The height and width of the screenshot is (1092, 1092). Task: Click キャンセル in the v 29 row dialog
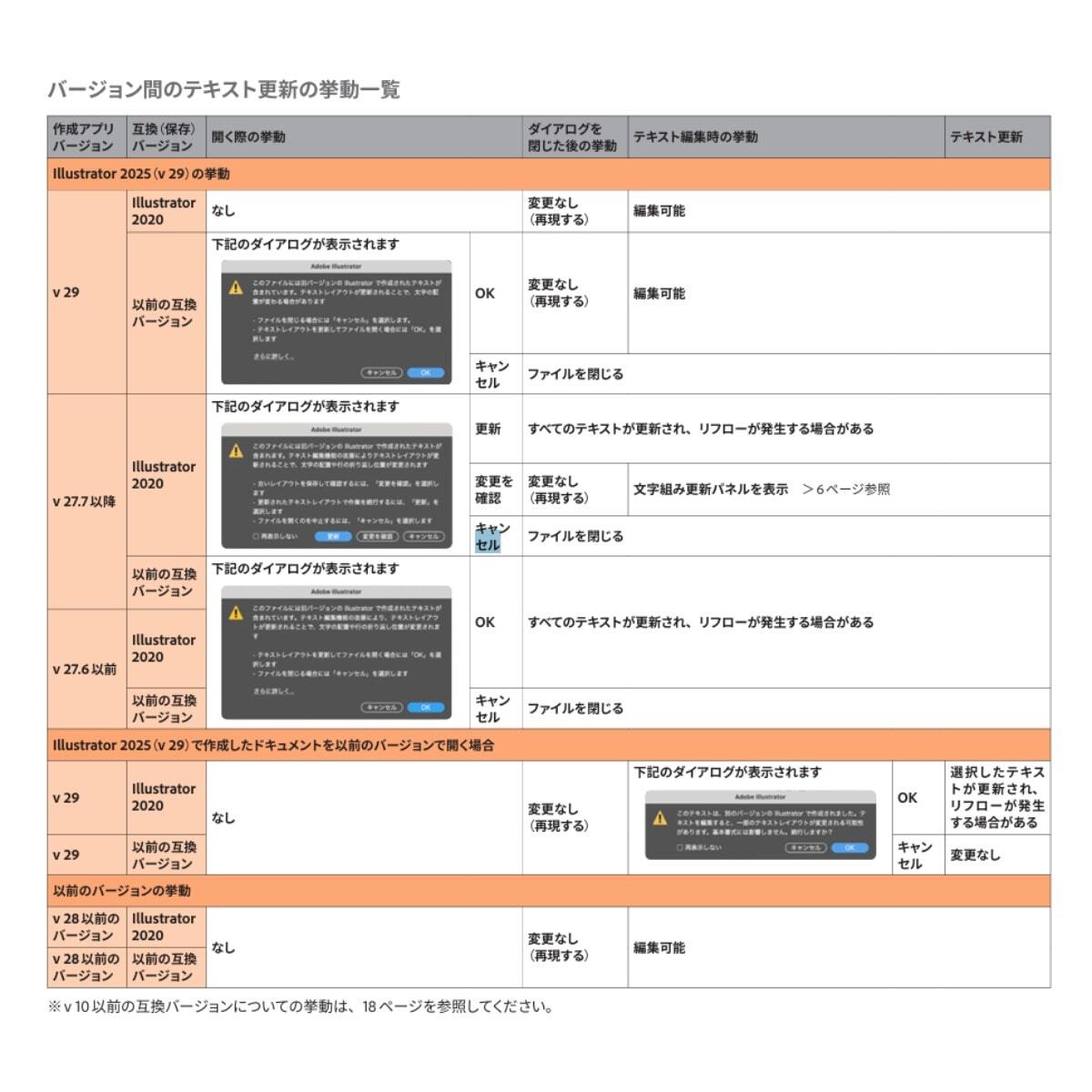[381, 372]
